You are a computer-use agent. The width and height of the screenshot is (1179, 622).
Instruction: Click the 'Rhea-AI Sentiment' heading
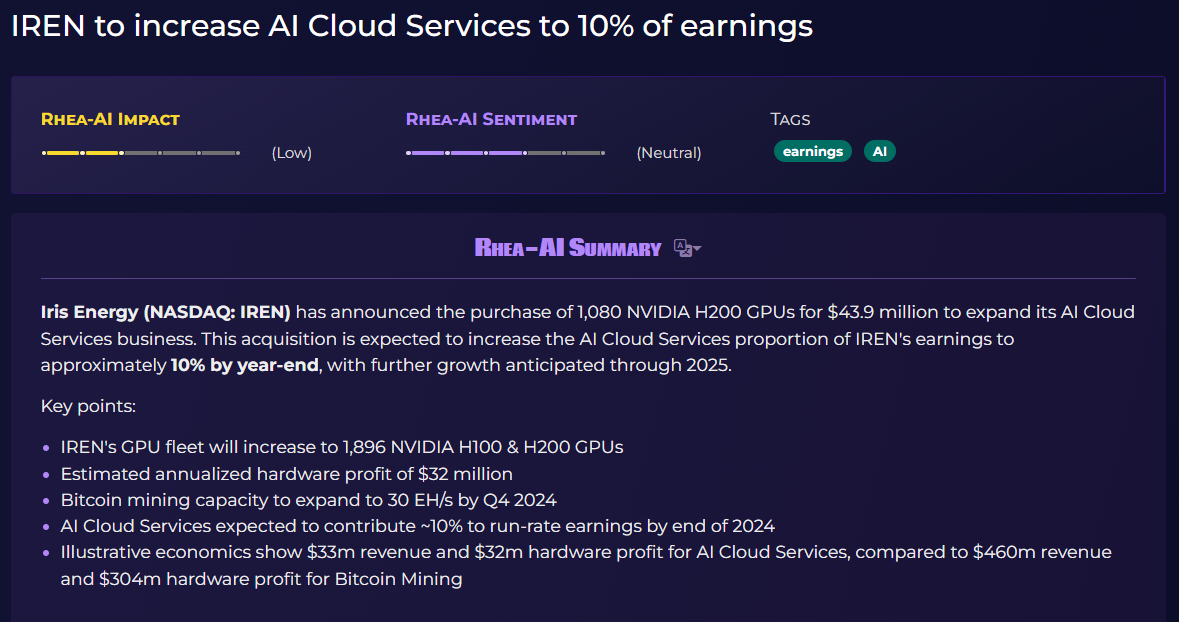pos(491,119)
